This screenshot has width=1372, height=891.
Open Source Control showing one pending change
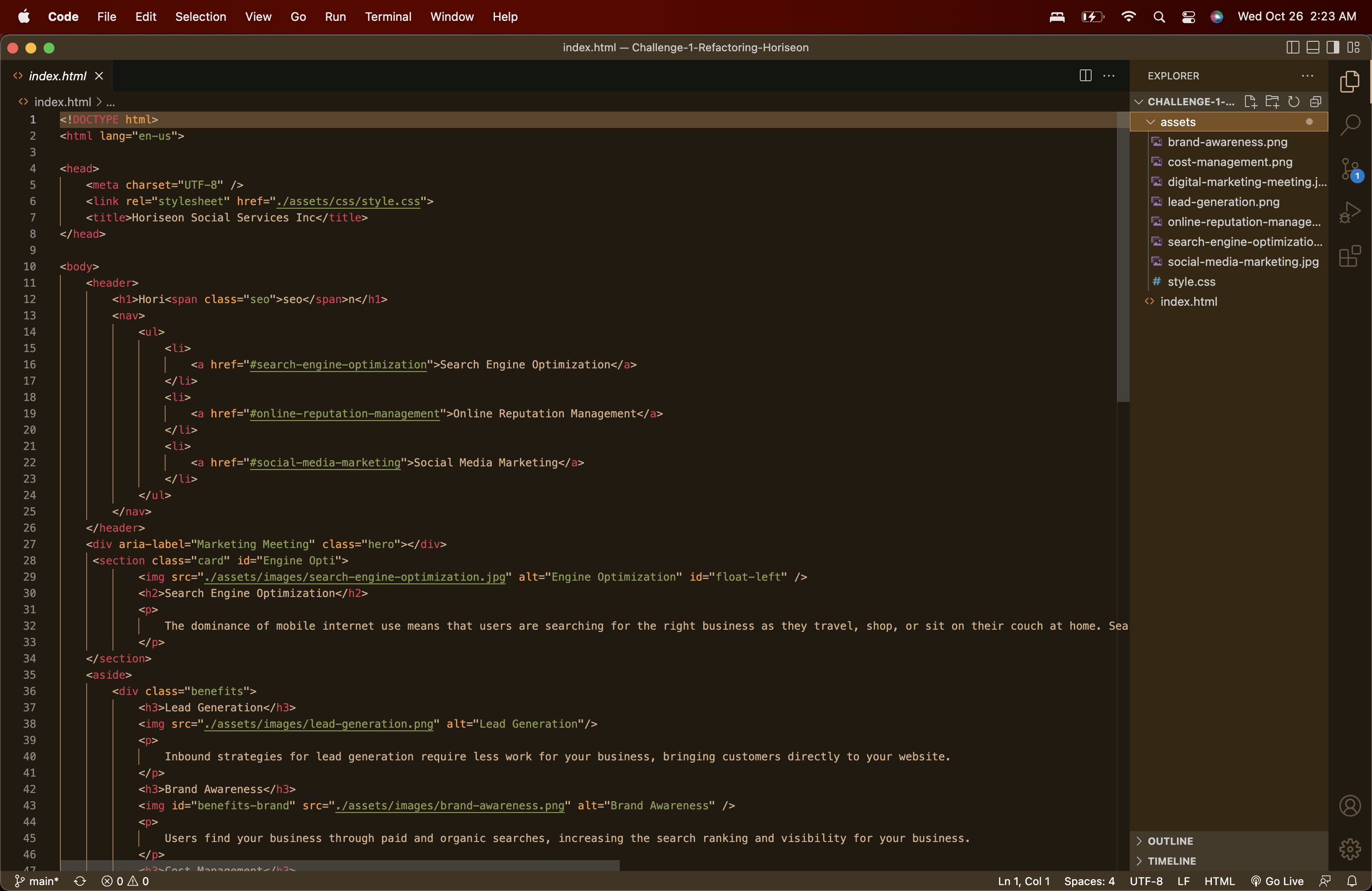1350,169
